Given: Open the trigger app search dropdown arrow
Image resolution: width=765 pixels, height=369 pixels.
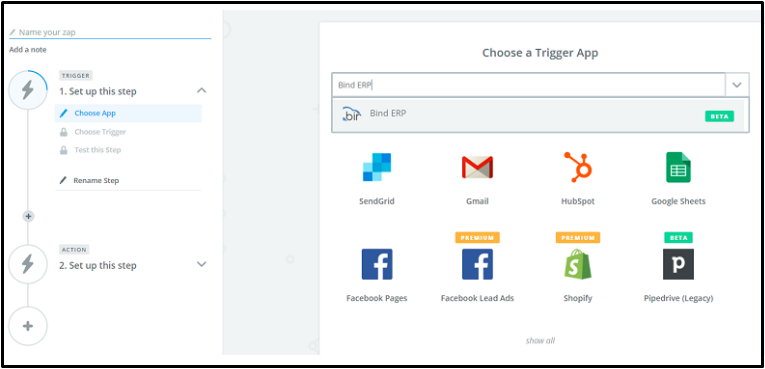Looking at the screenshot, I should click(737, 85).
